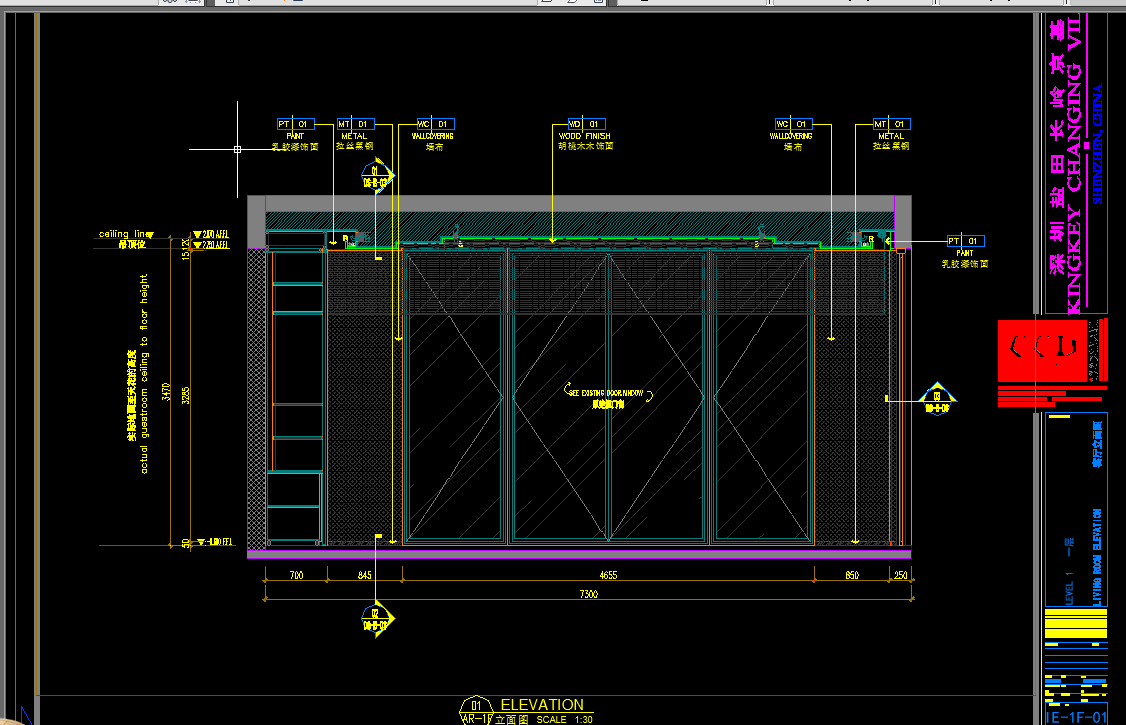Click the left WALLCOVERING label
Image resolution: width=1126 pixels, height=725 pixels.
[x=432, y=136]
